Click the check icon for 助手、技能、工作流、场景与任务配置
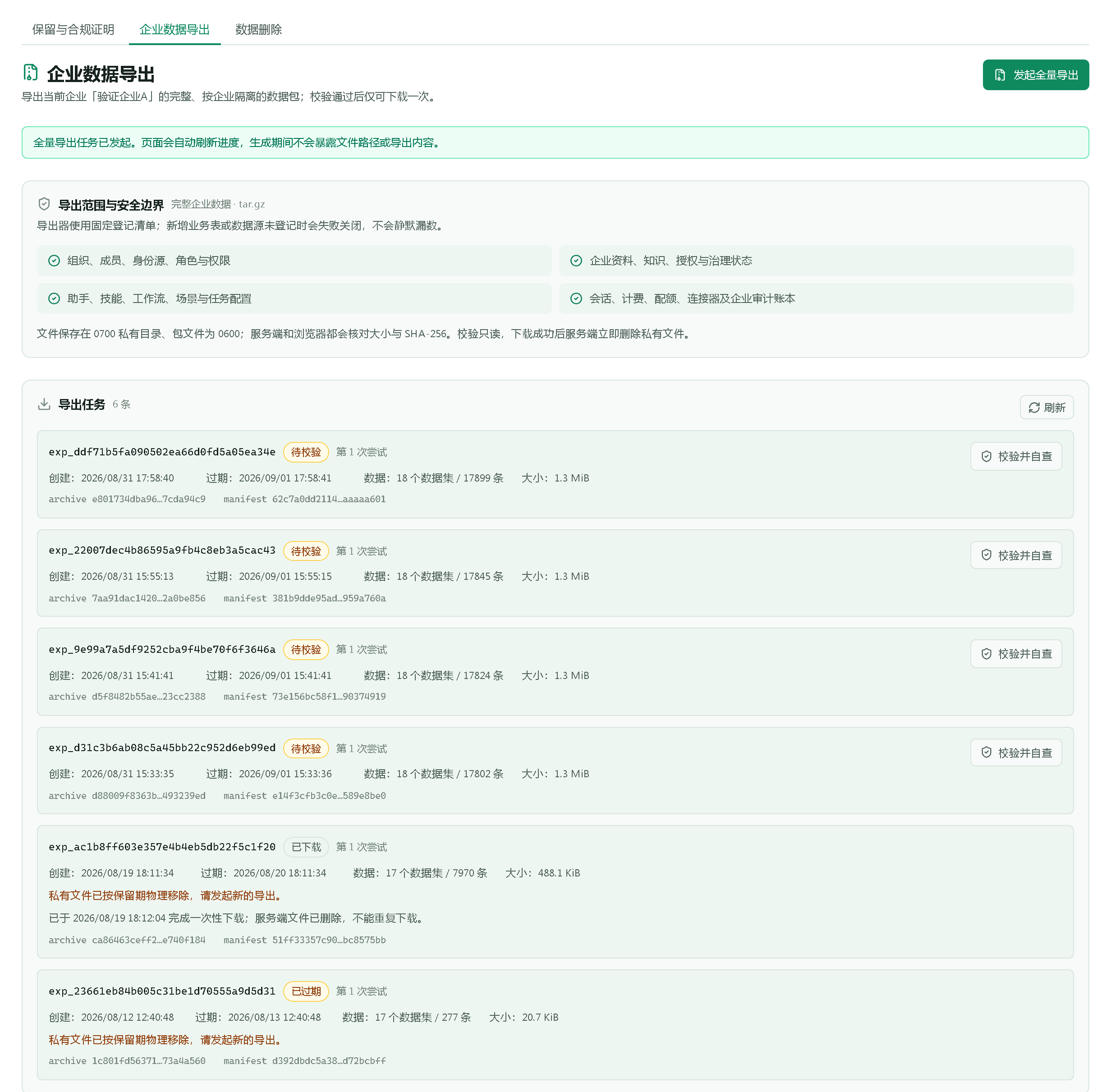Screen dimensions: 1111x1092 (54, 299)
